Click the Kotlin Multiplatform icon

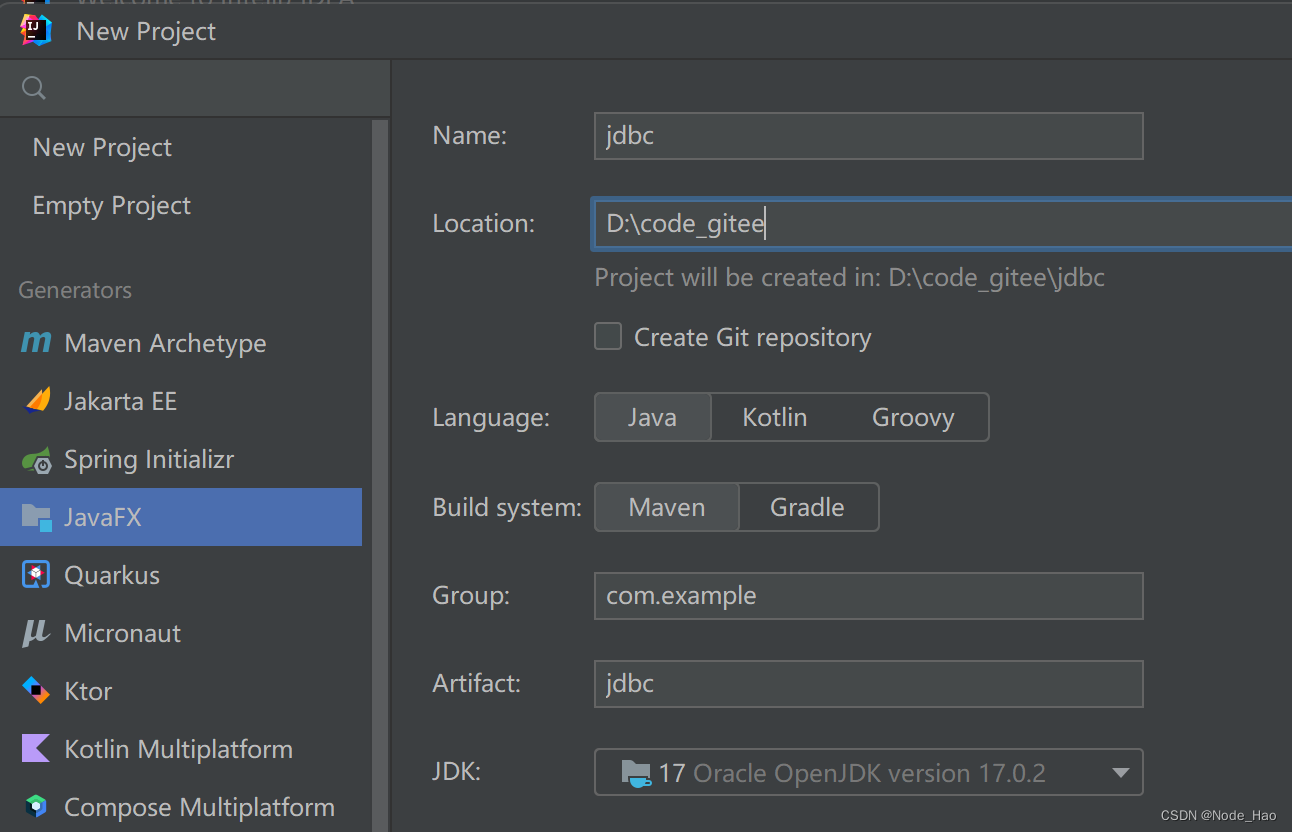point(36,749)
